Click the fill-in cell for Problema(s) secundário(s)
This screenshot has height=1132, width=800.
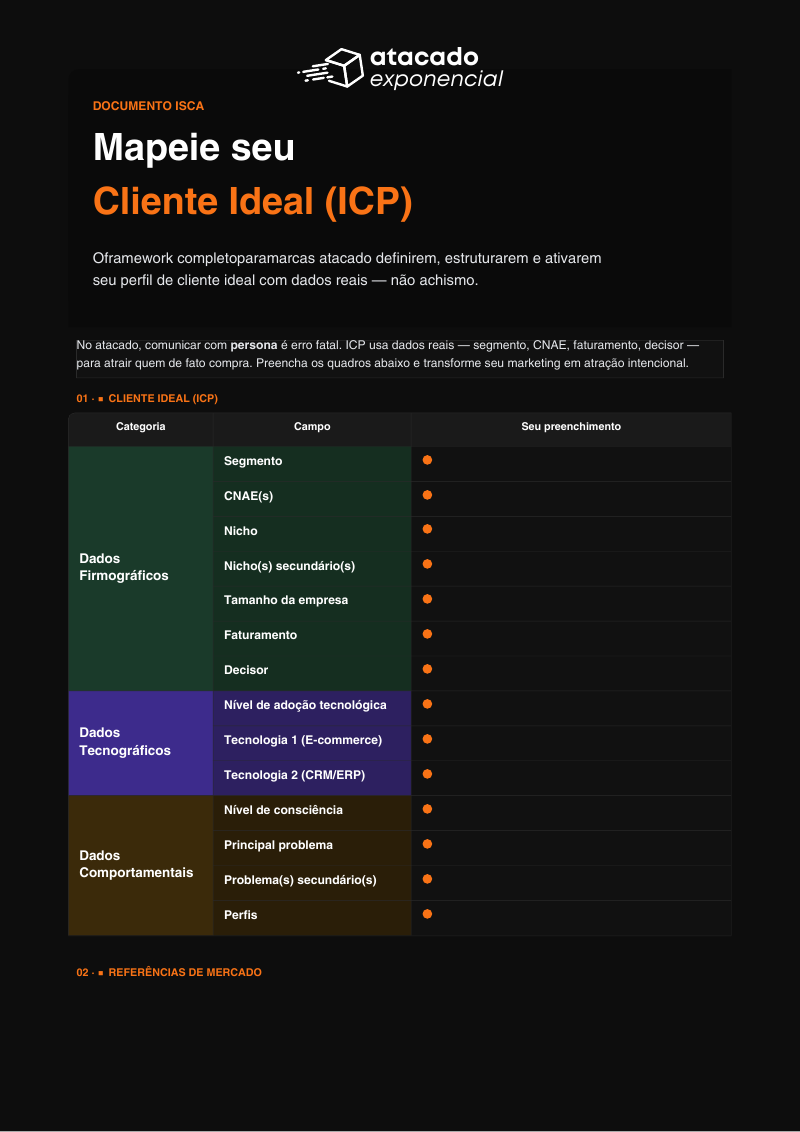tap(571, 883)
